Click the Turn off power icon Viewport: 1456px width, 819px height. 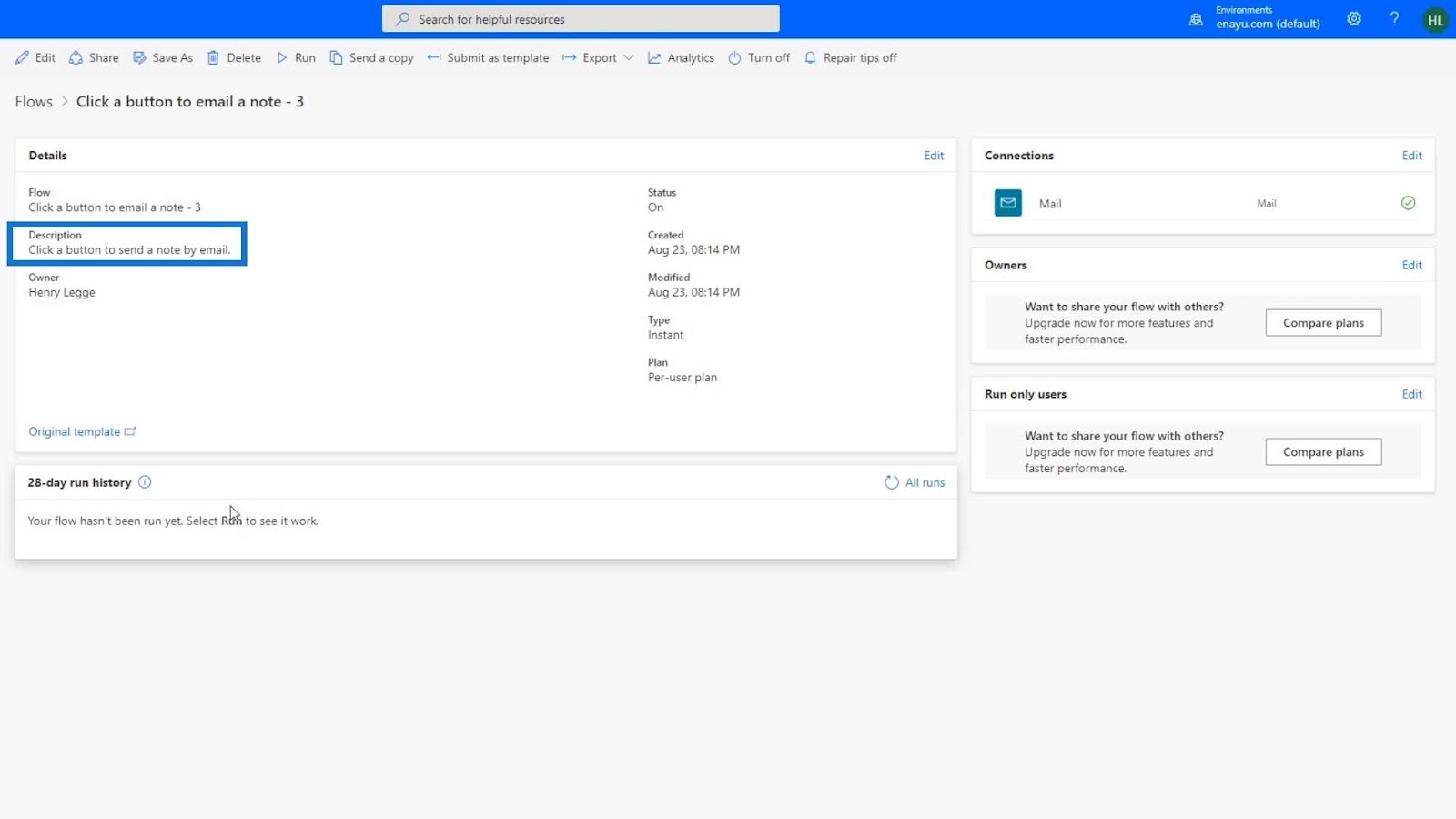pyautogui.click(x=734, y=57)
